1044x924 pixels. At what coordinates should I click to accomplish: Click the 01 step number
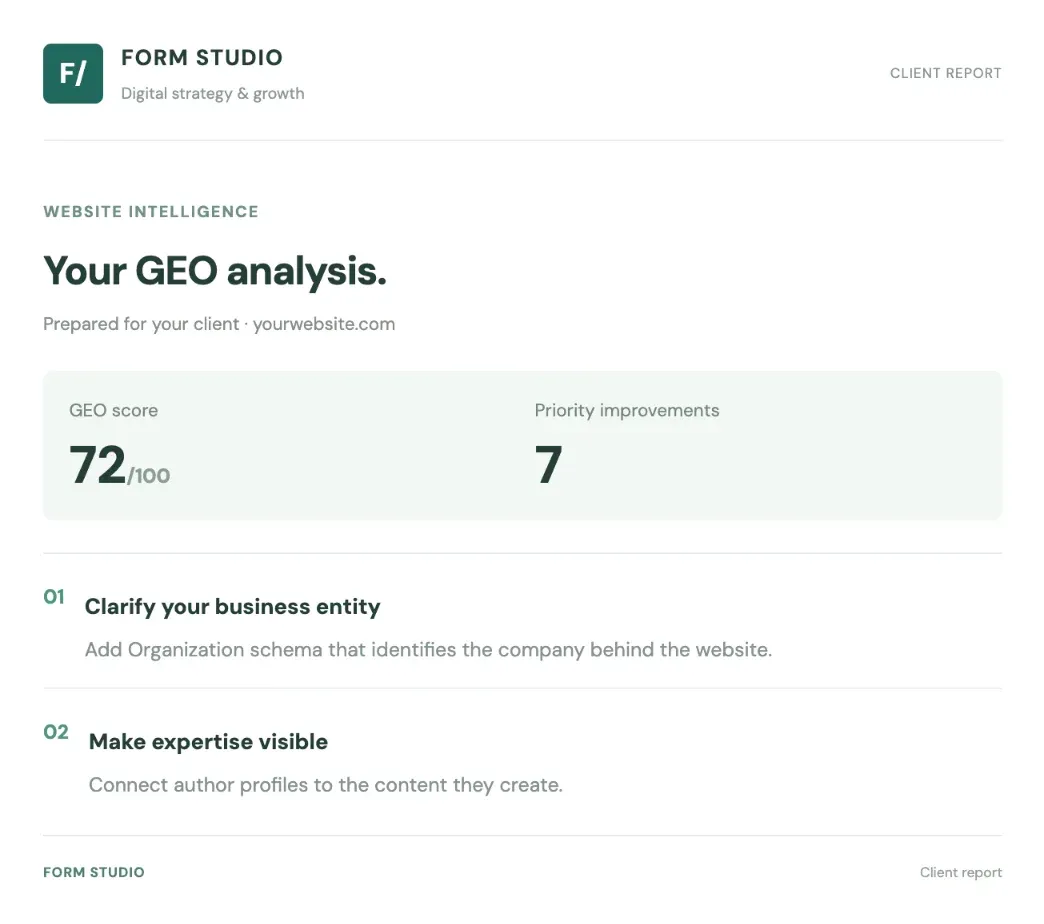coord(54,597)
